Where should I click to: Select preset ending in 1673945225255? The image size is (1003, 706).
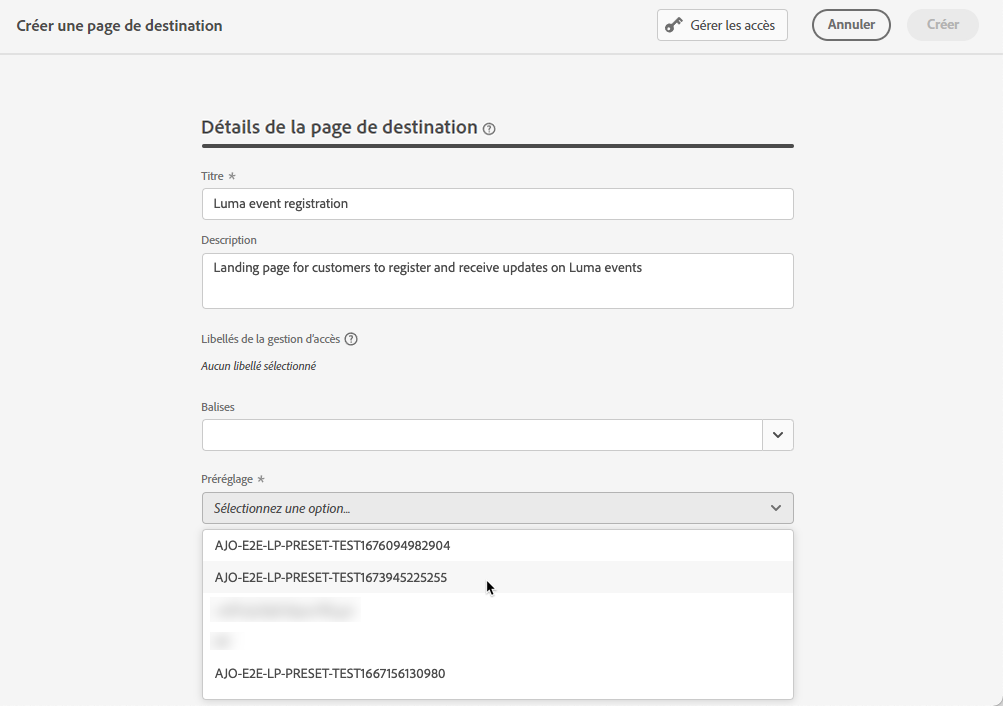(x=330, y=577)
